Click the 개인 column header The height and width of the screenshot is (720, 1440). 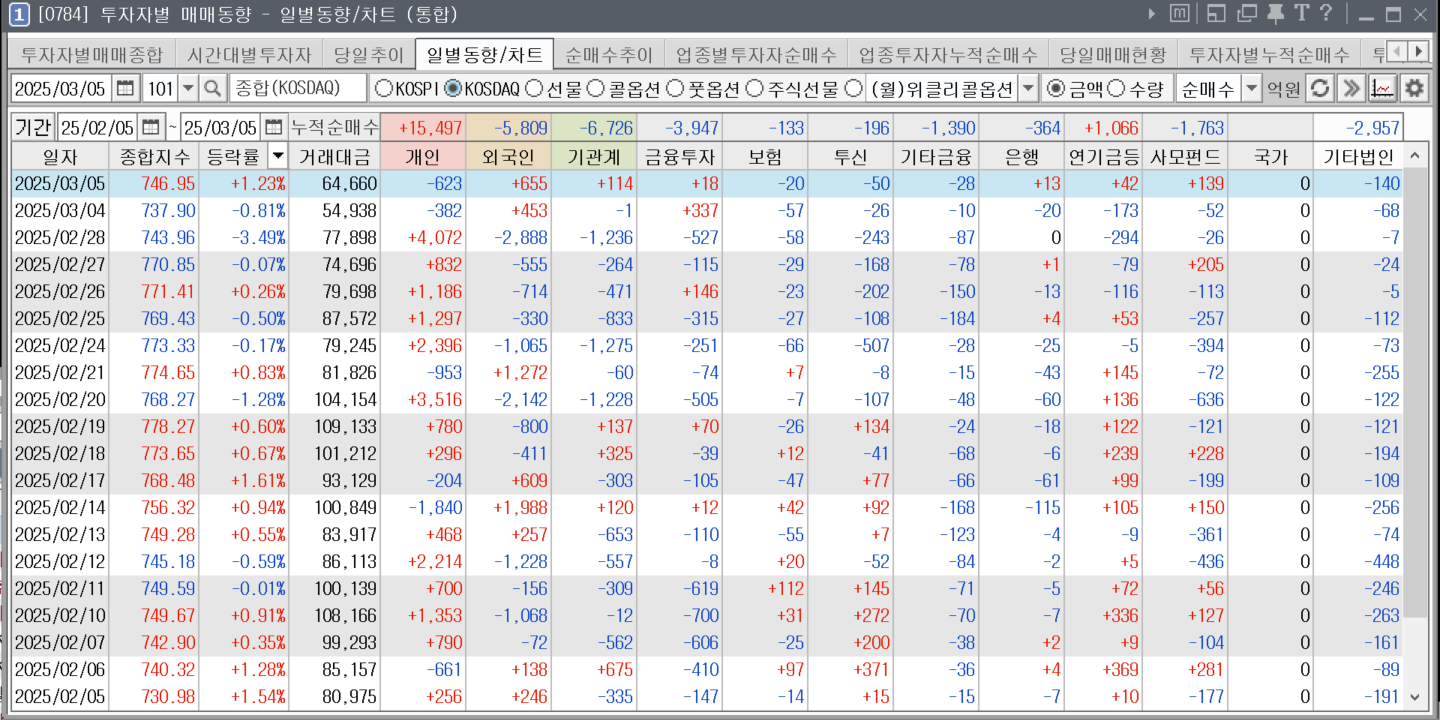[422, 156]
